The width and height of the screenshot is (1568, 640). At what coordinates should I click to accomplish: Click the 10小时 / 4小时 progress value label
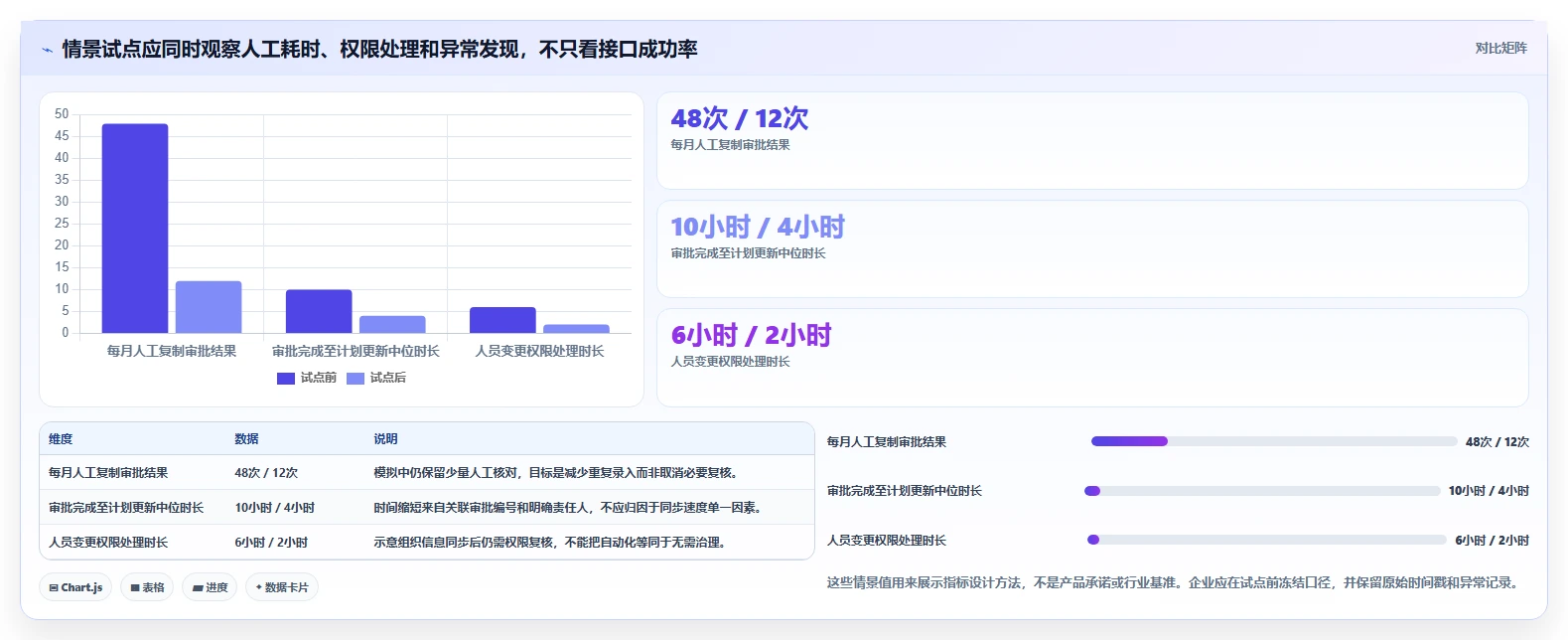pyautogui.click(x=1489, y=491)
